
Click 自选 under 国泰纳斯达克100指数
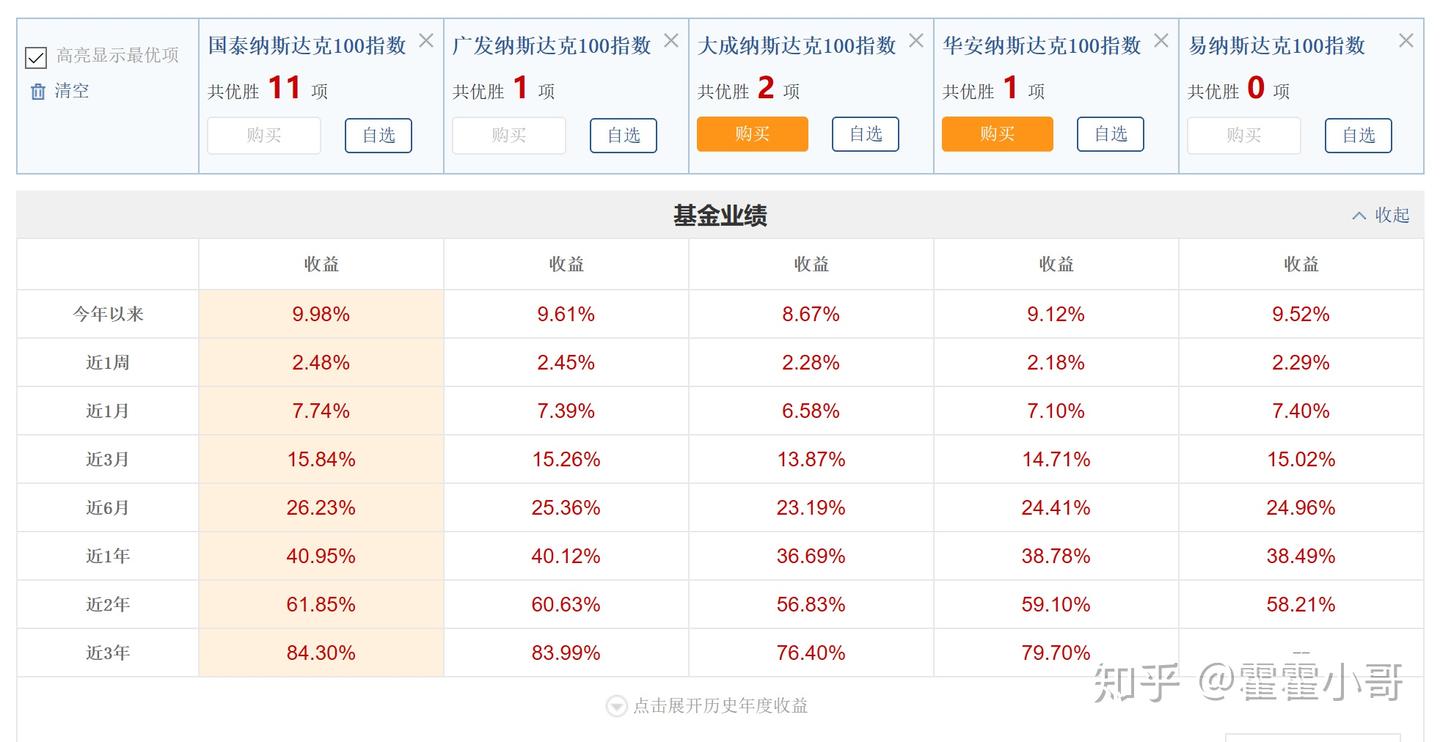378,136
